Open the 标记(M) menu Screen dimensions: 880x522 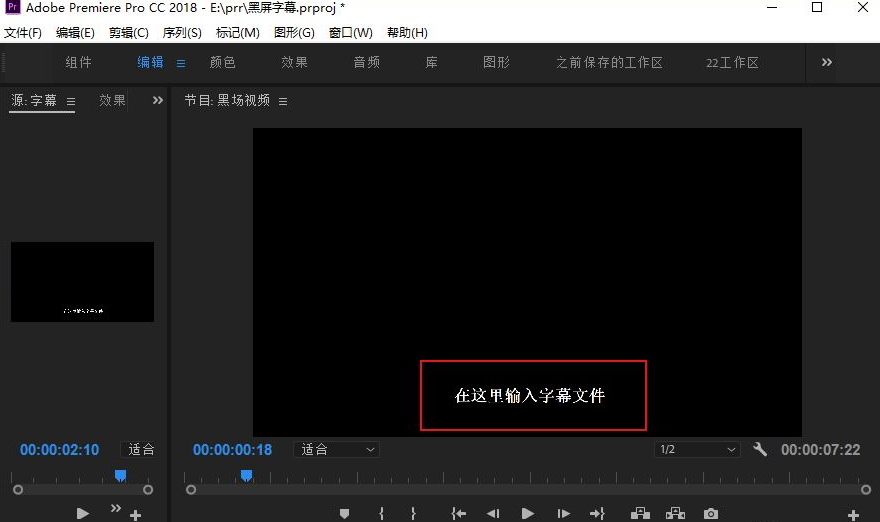(x=237, y=33)
